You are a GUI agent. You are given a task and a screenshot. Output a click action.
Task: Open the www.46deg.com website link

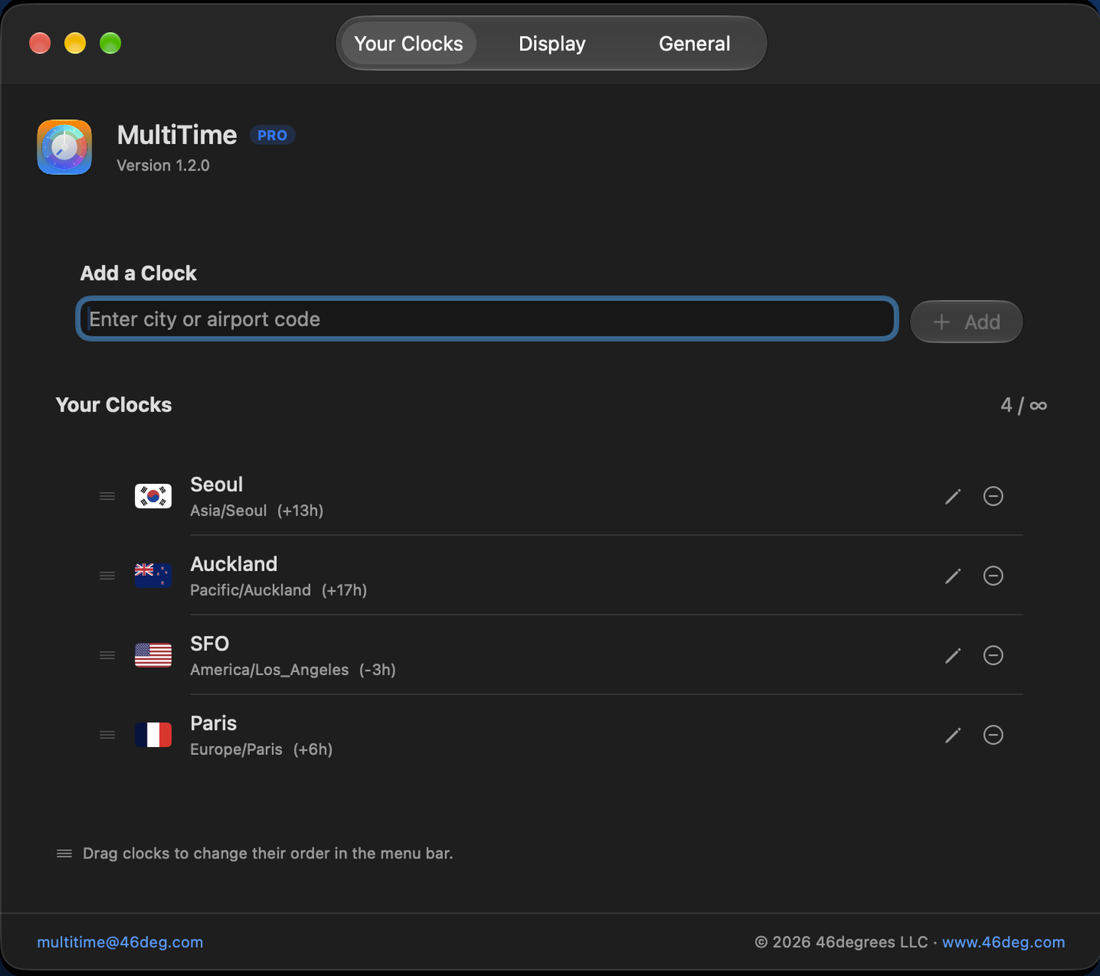click(1003, 942)
